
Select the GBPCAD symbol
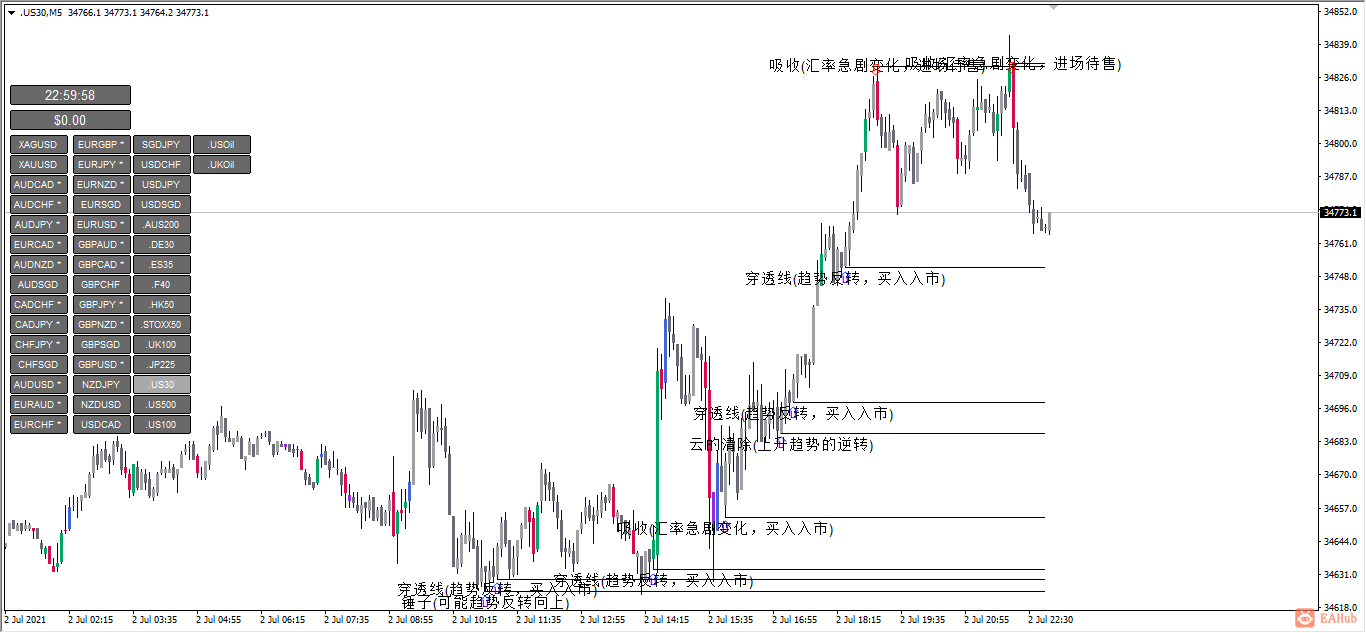(101, 265)
